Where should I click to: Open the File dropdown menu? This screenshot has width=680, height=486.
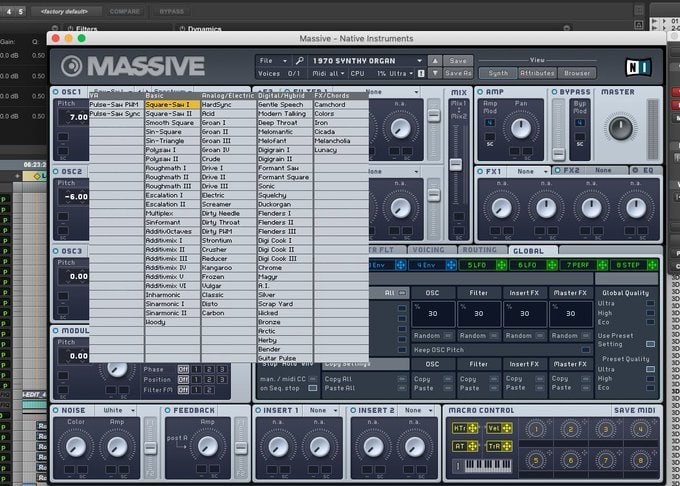[273, 61]
